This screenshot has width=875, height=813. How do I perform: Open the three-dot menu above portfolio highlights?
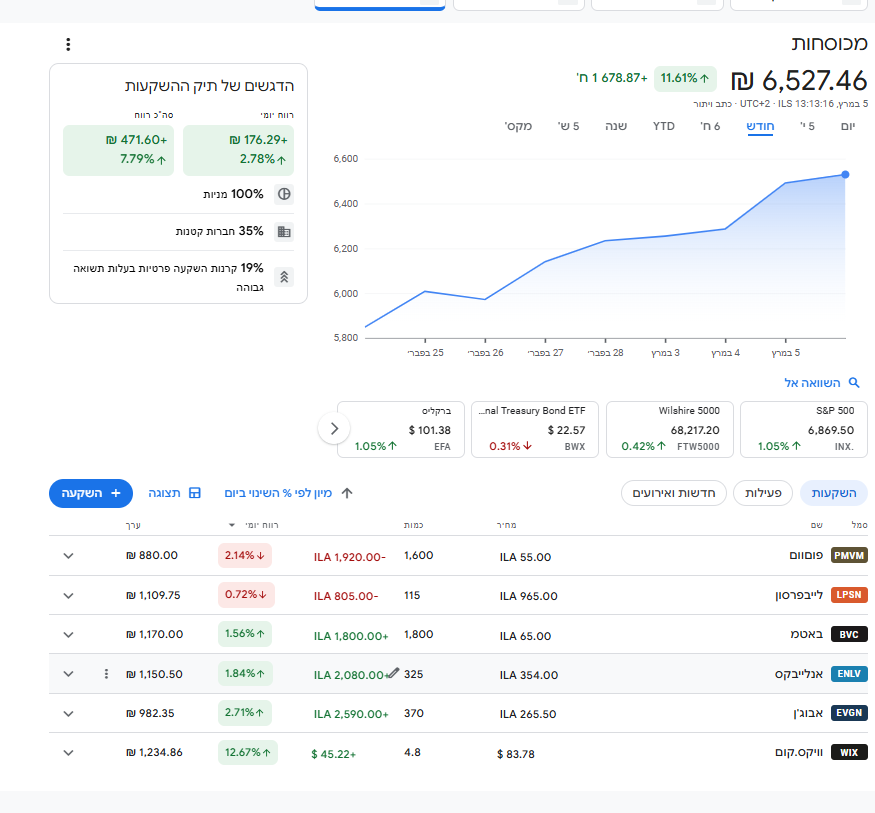[68, 44]
